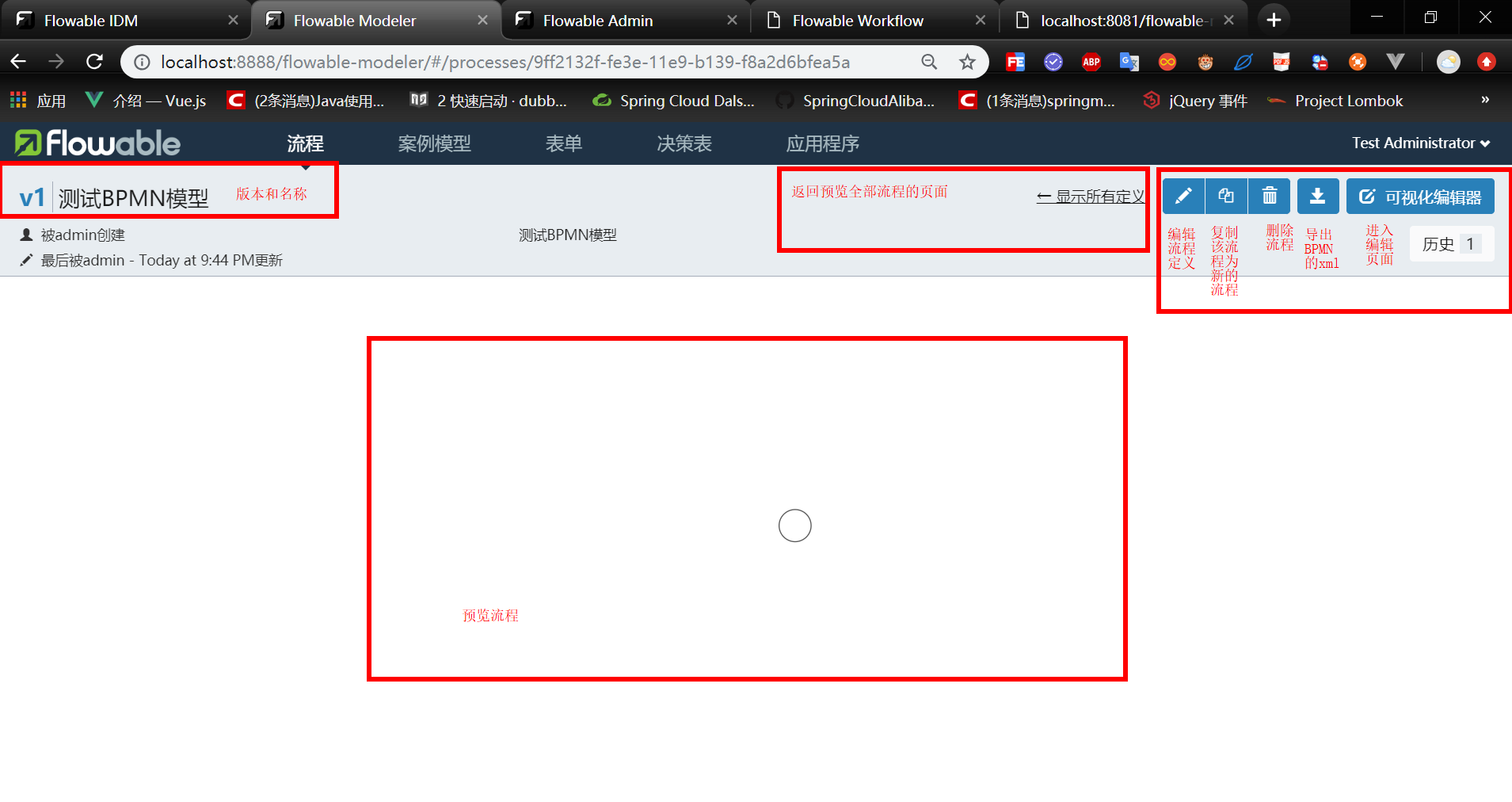Screen dimensions: 1512x802
Task: Bookmark this page with the star icon
Action: (967, 62)
